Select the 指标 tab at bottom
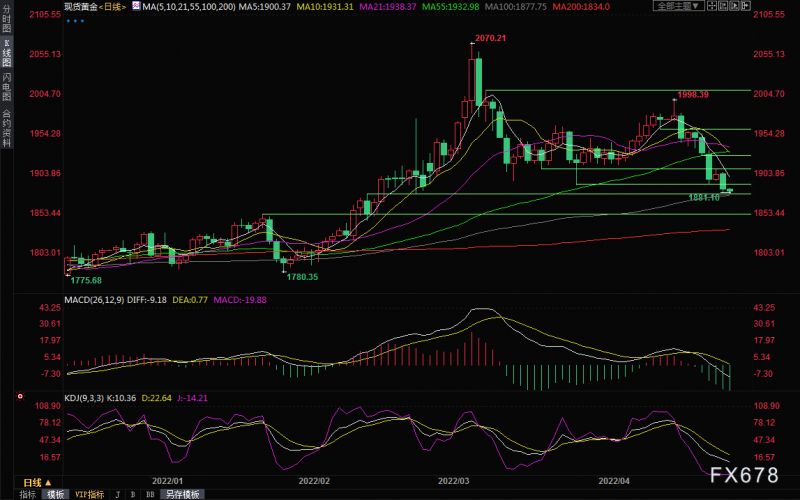 pos(27,494)
